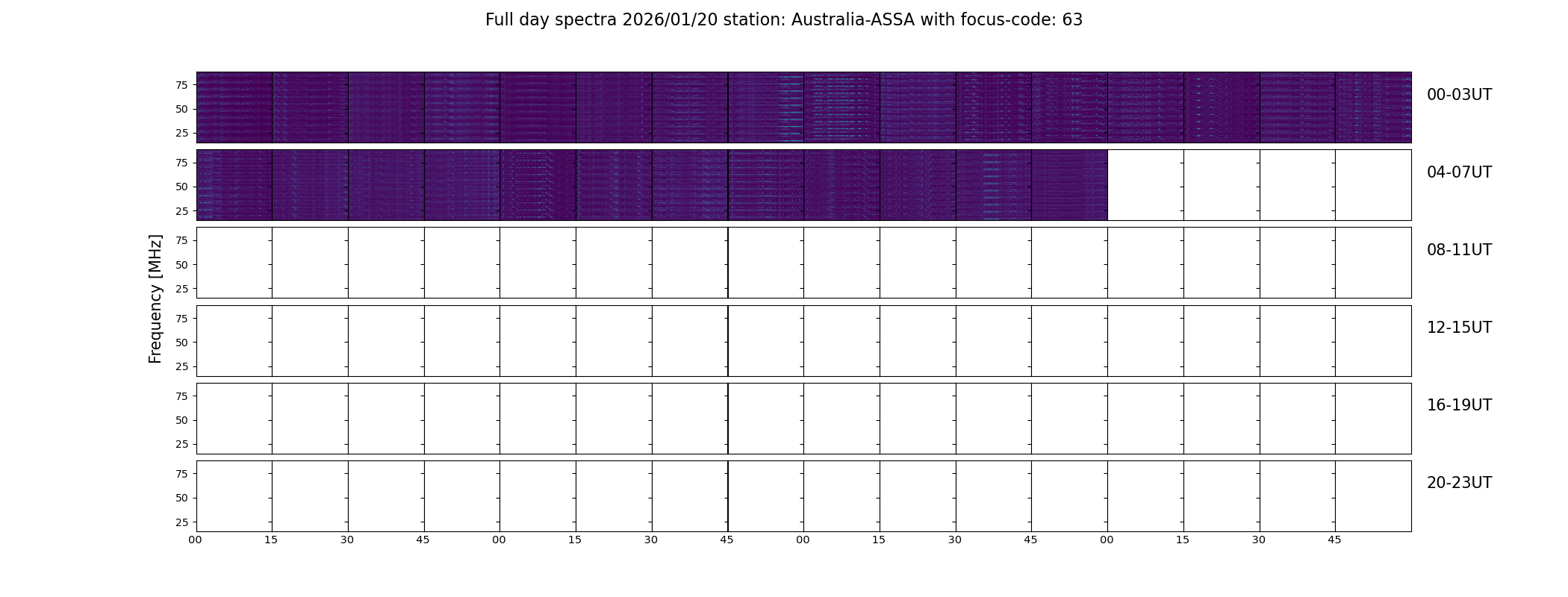Screen dimensions: 1568x597
Task: Click the Frequency [MHz] axis label
Action: coord(155,299)
